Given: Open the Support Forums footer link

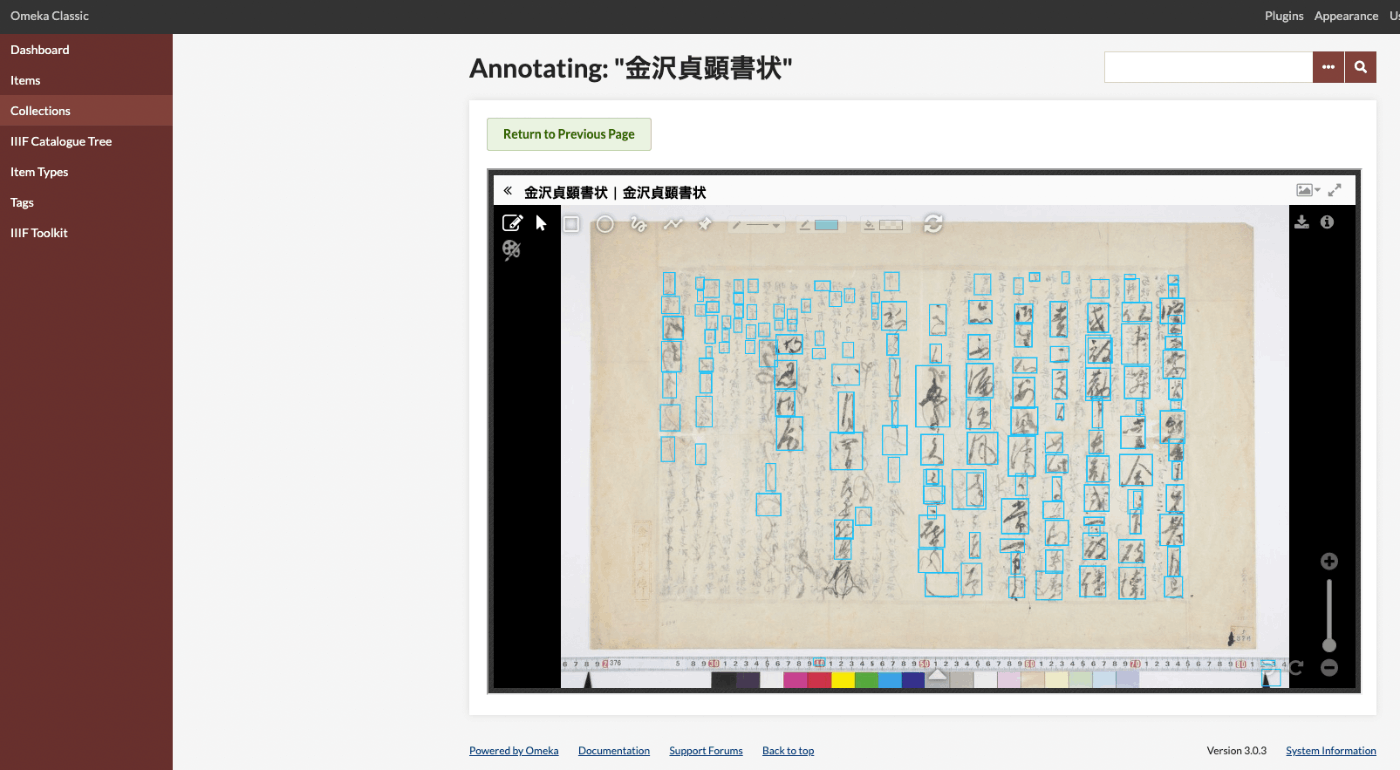Looking at the screenshot, I should pos(706,751).
